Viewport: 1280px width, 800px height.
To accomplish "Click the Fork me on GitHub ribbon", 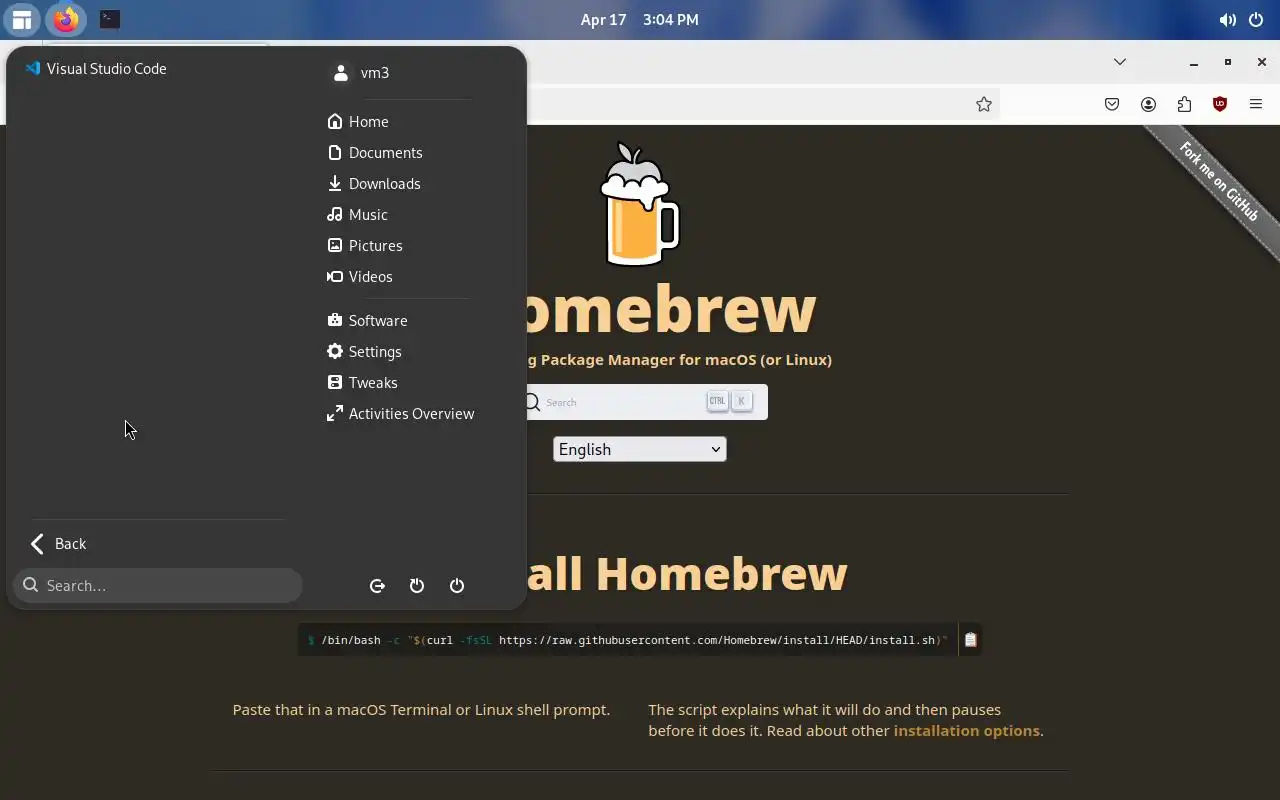I will pyautogui.click(x=1219, y=182).
